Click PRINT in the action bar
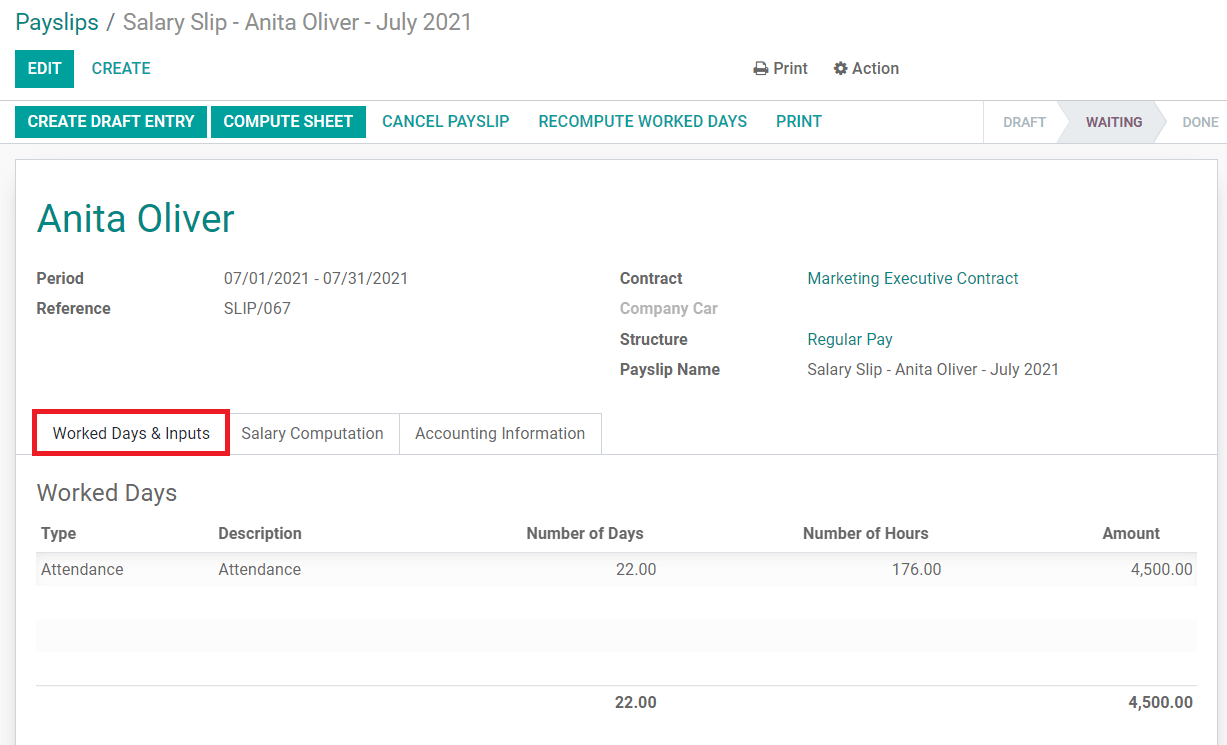 [798, 122]
